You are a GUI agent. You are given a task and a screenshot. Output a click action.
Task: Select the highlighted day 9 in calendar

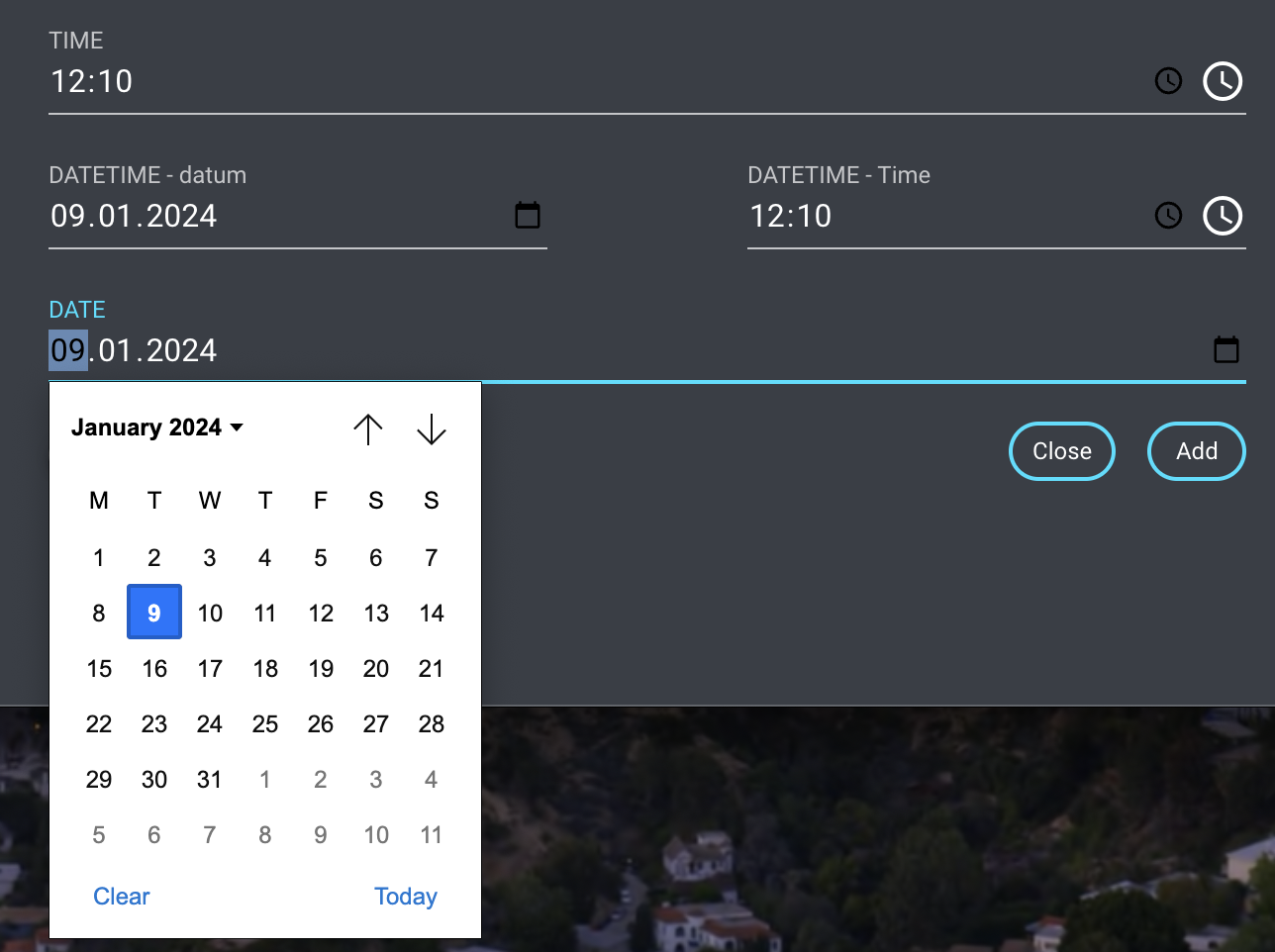(x=154, y=613)
